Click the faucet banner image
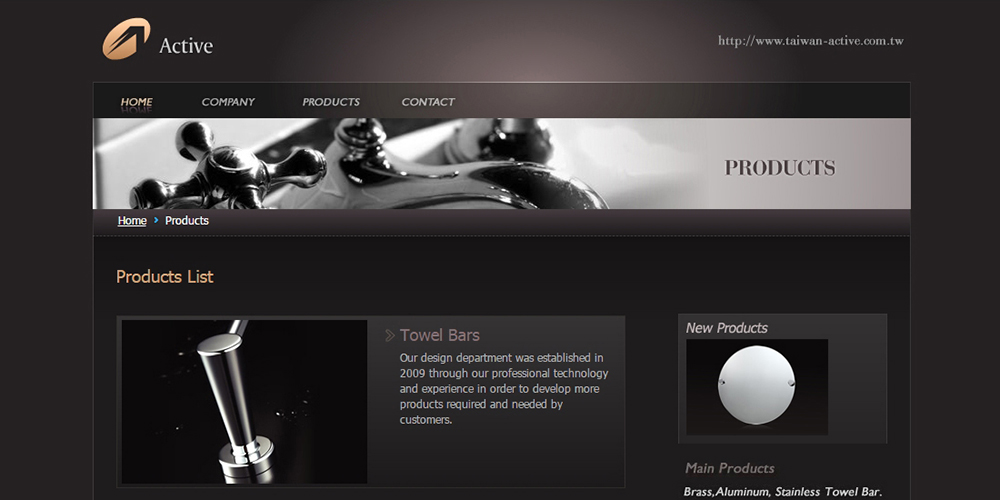The height and width of the screenshot is (500, 1000). click(502, 164)
